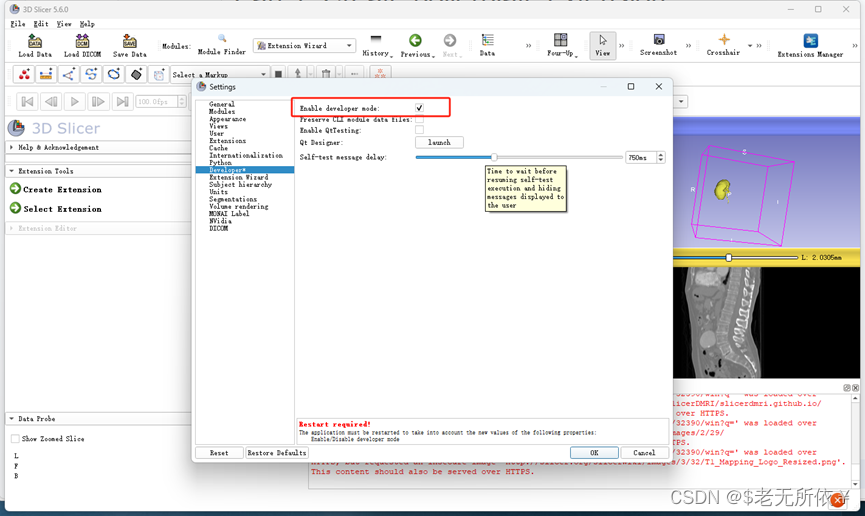Uncheck Enable developer mode
The image size is (865, 516).
[x=419, y=108]
